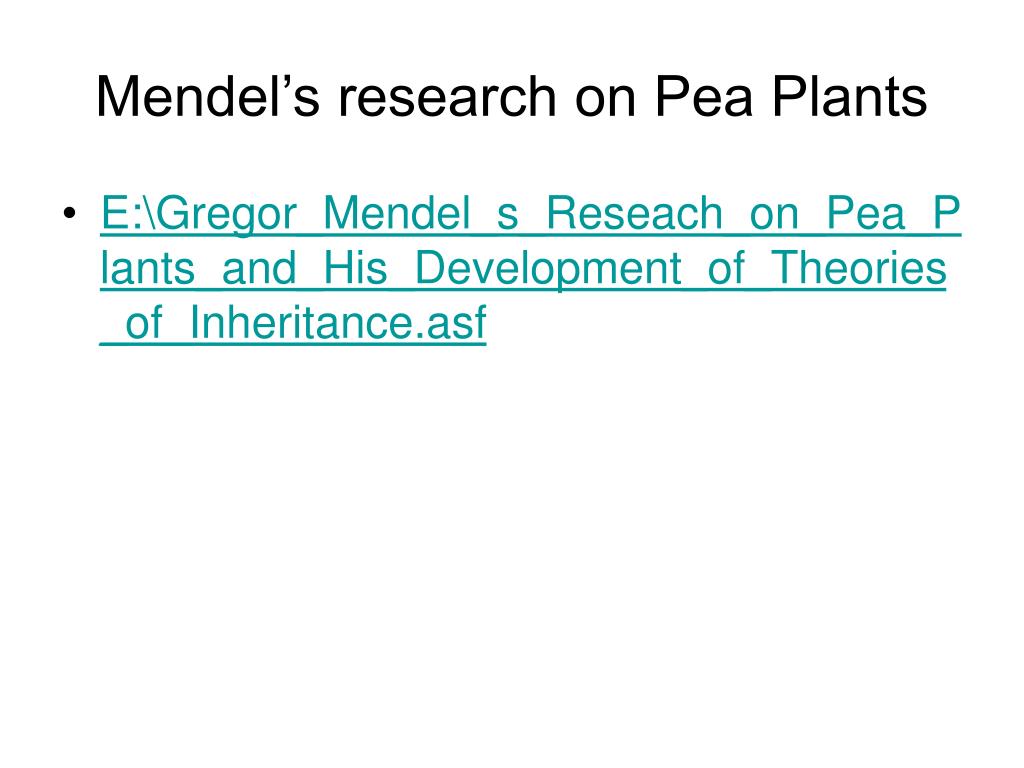The image size is (1024, 768).
Task: Click 'Pea' in the hyperlink's first line
Action: [x=865, y=214]
